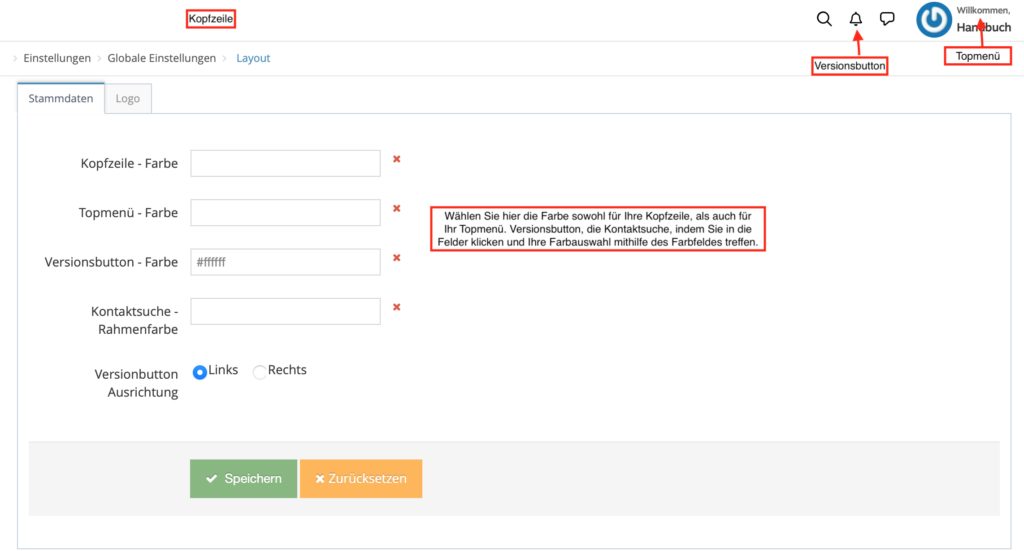Open the Kopfzeile - Farbe color field
1024x551 pixels.
click(x=285, y=163)
